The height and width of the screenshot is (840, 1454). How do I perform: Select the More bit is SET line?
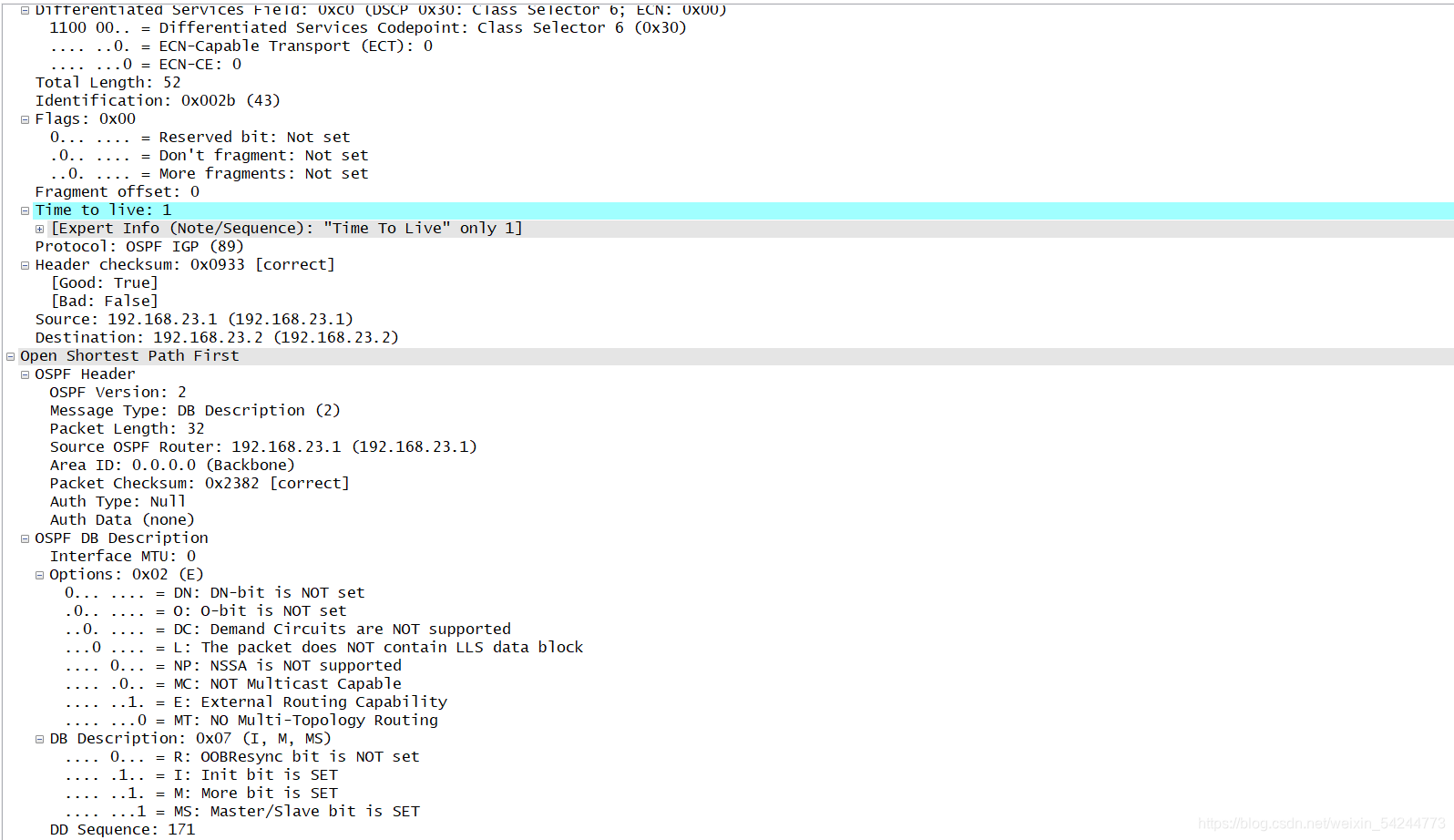[201, 794]
